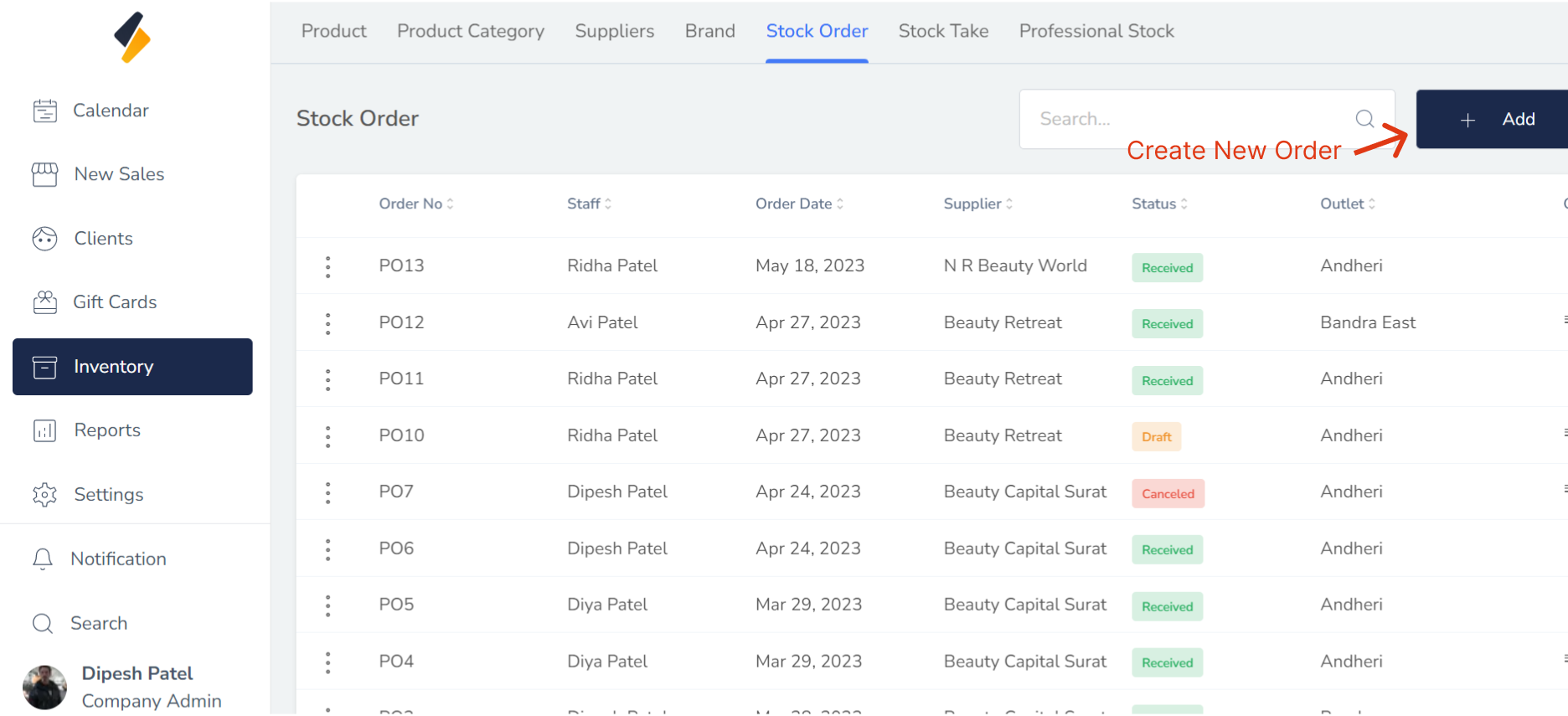Open the kebab menu for PO7
Viewport: 1568px width, 716px height.
(328, 492)
